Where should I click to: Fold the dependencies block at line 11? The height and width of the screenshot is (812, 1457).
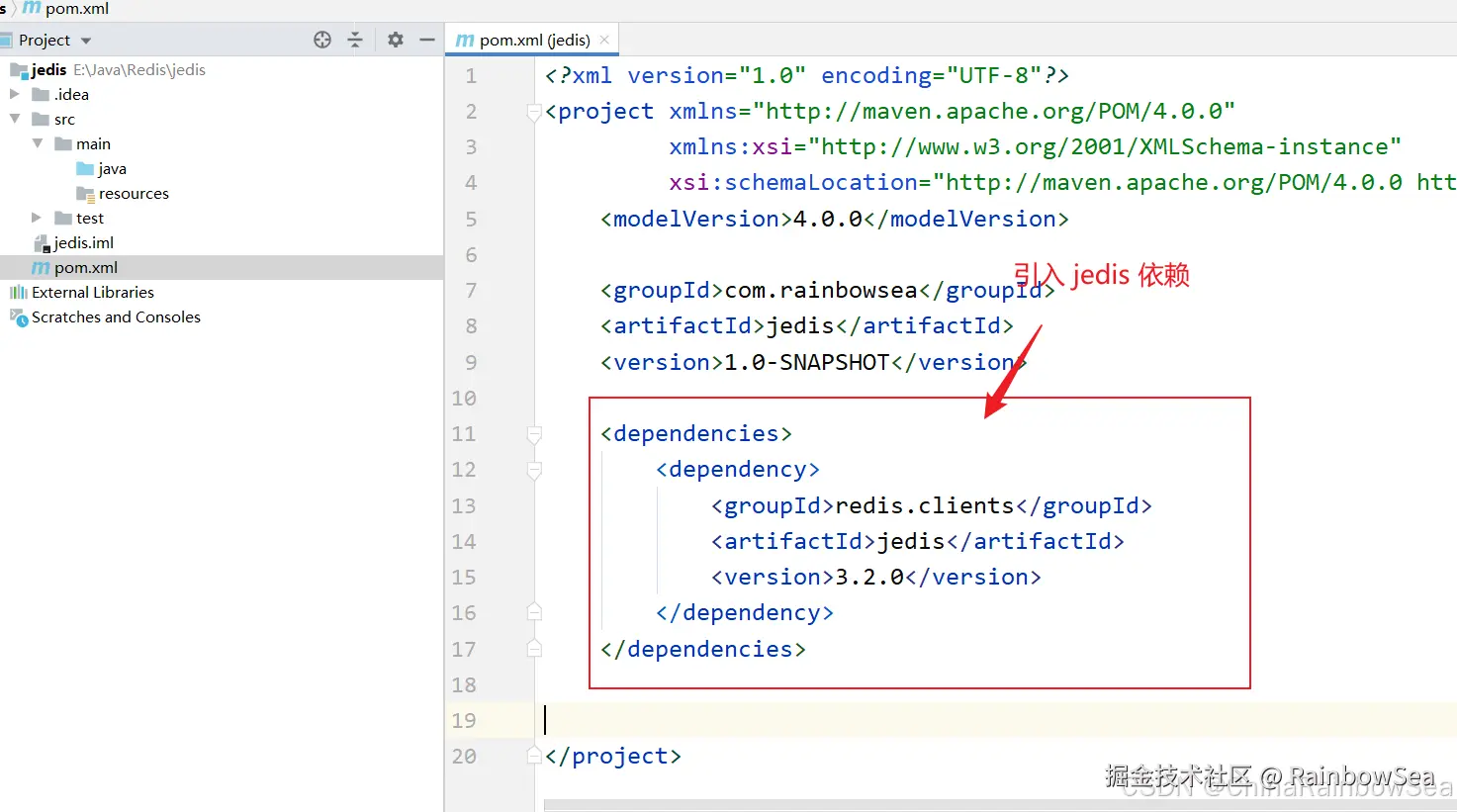(534, 433)
